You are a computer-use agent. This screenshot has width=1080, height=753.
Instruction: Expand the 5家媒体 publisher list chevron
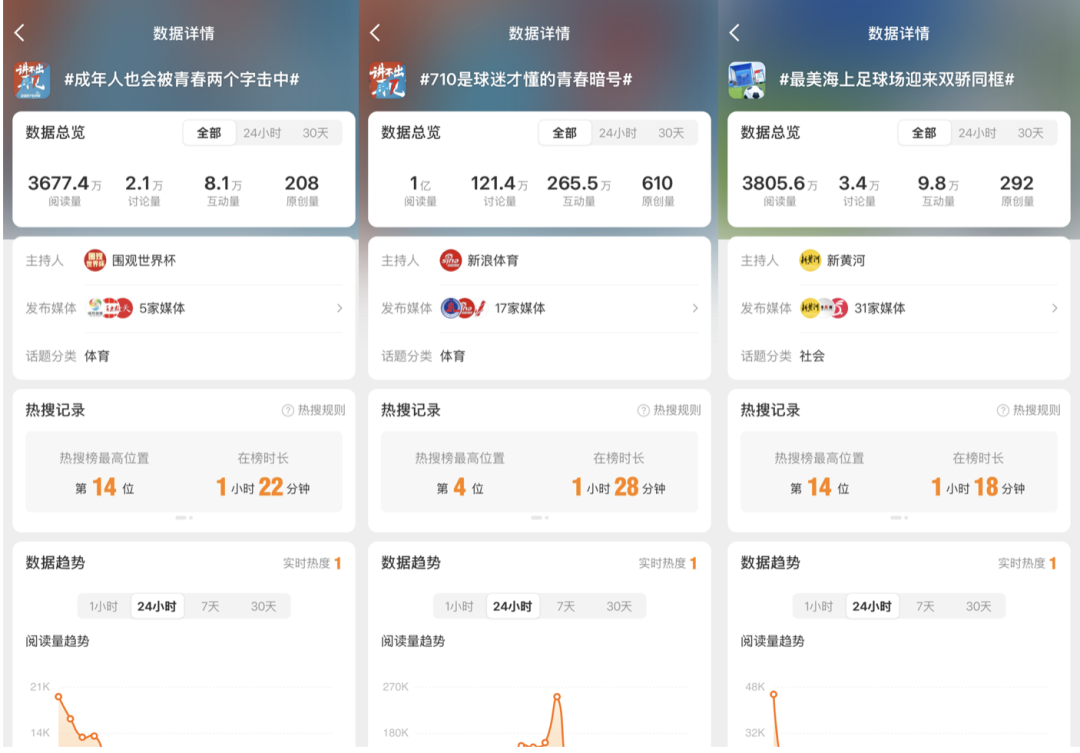pos(340,308)
